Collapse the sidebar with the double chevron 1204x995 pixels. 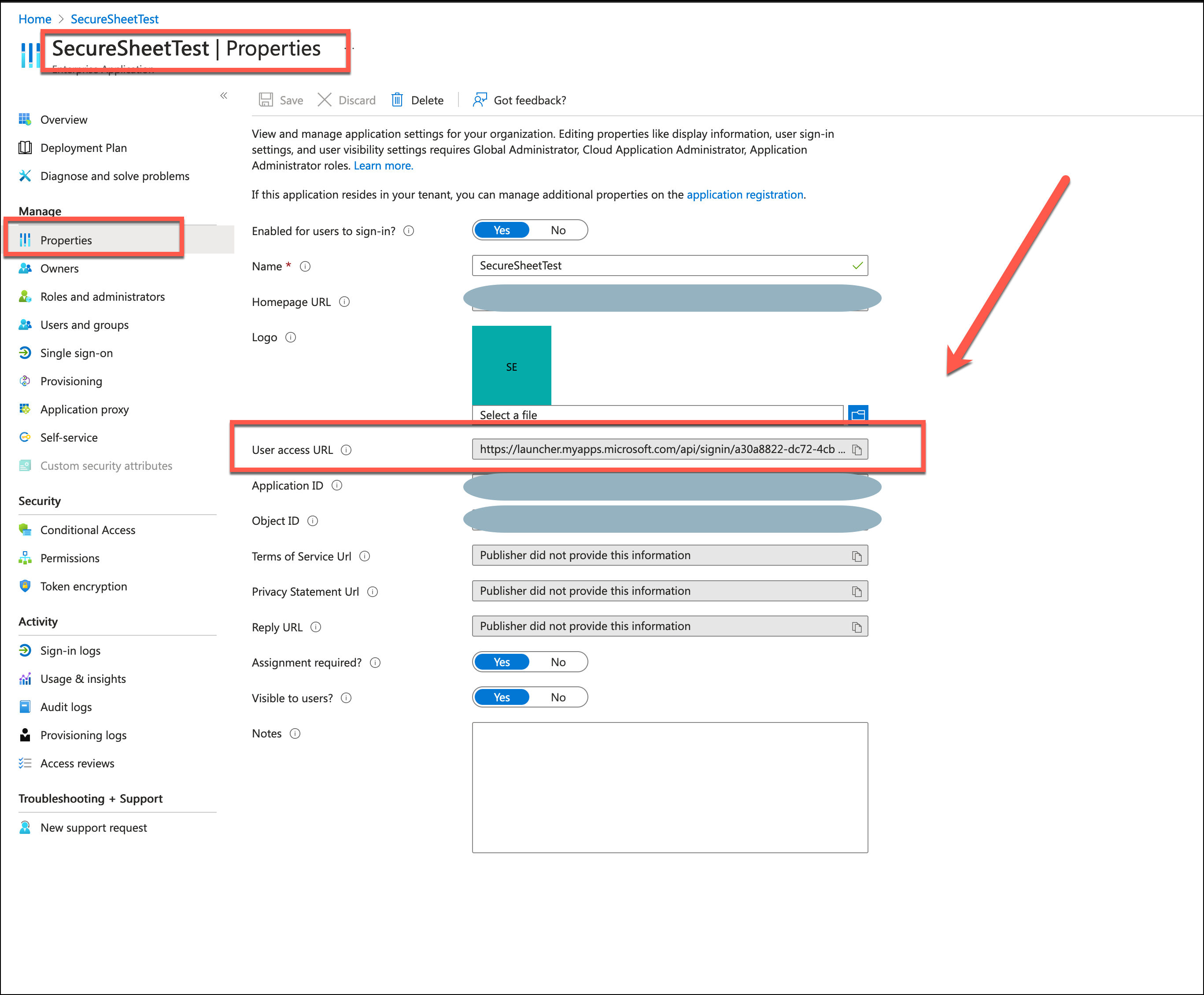coord(224,96)
